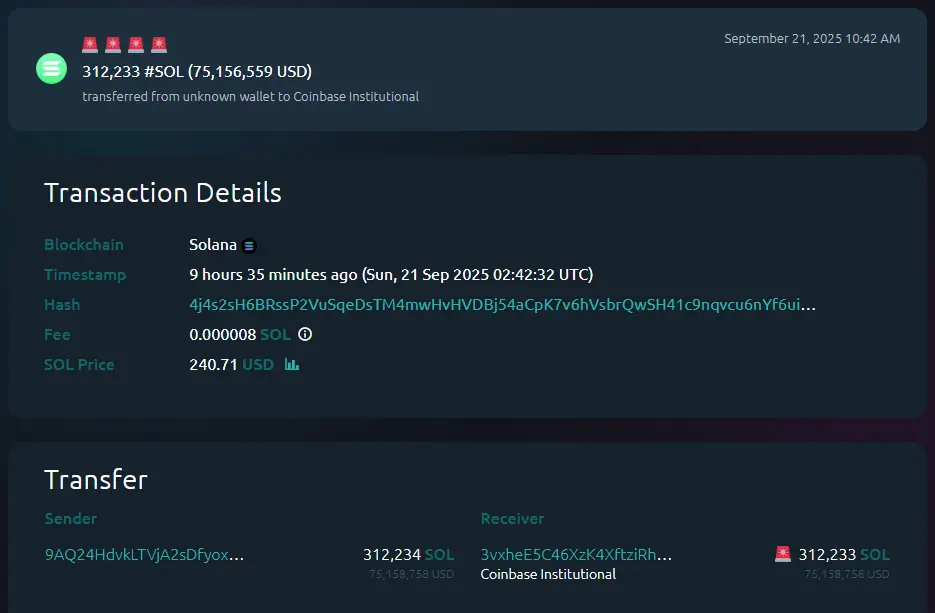This screenshot has width=935, height=613.
Task: Open sender wallet address 9AQ24HdvkLTVjA2sDfyox
Action: point(144,554)
